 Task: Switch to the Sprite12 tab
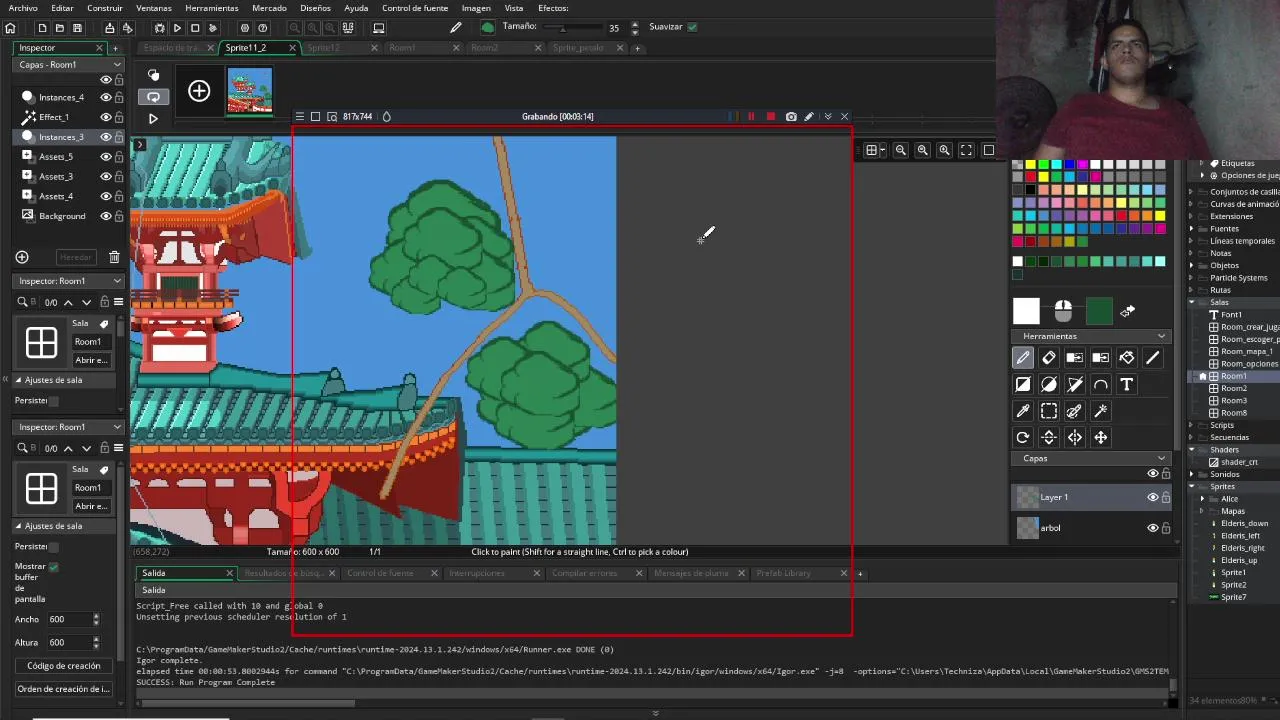coord(324,47)
